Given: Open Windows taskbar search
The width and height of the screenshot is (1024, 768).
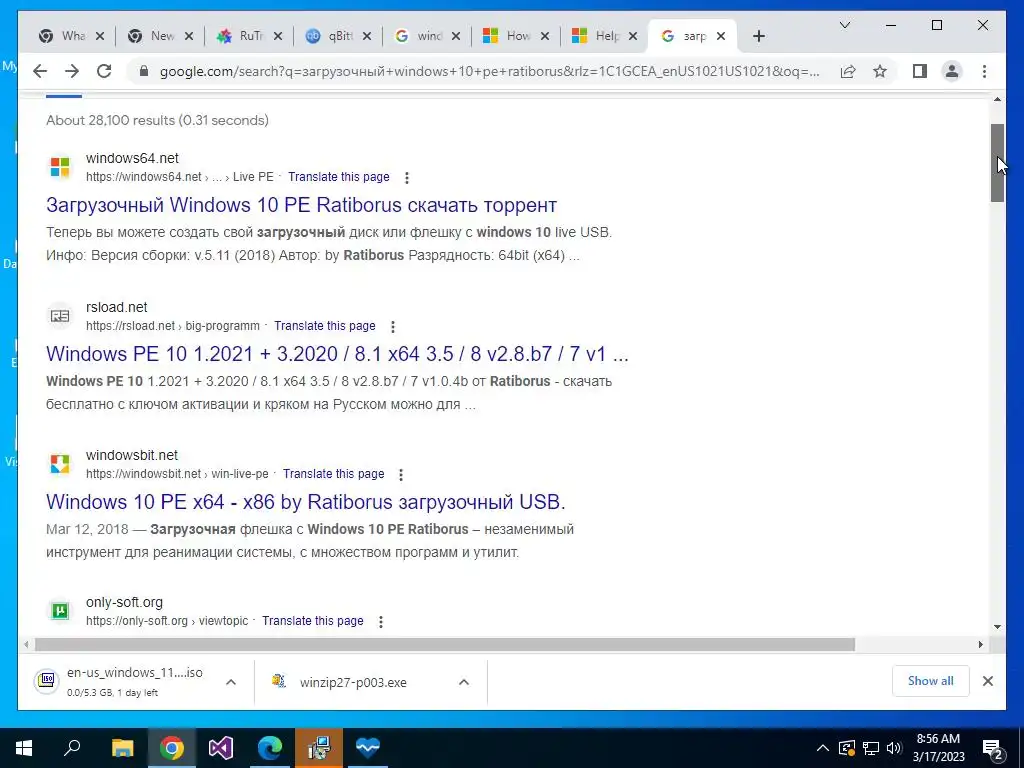Looking at the screenshot, I should (72, 748).
